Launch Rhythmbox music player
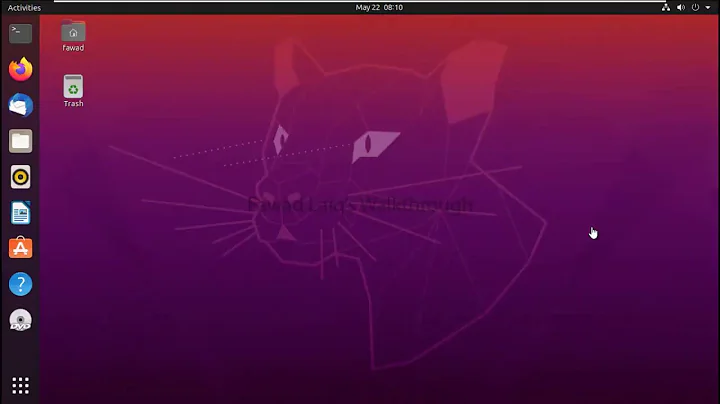720x404 pixels. [20, 177]
